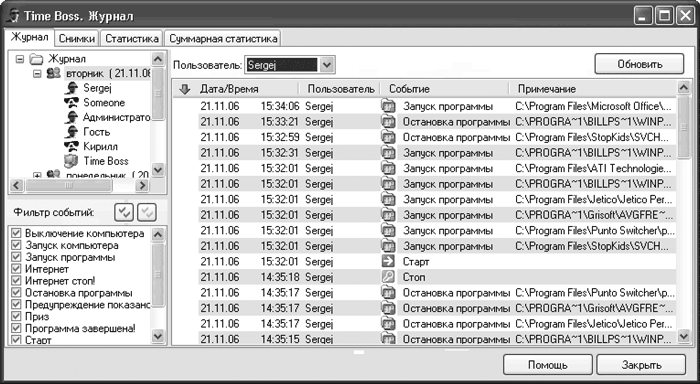The width and height of the screenshot is (700, 384).
Task: Toggle the Интернет стоп! checkbox
Action: (x=16, y=281)
